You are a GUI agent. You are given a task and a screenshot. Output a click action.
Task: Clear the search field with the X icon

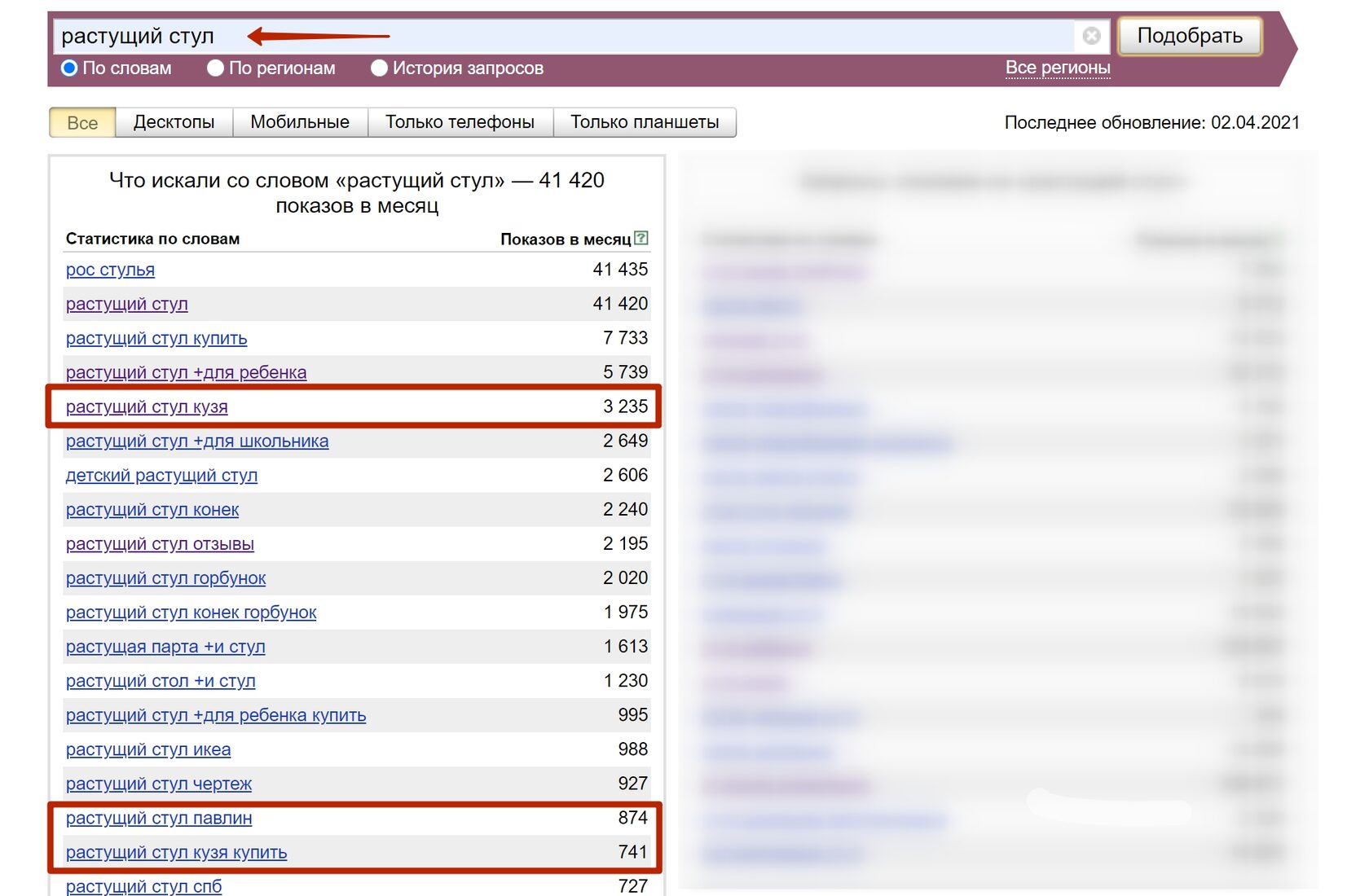tap(1091, 36)
